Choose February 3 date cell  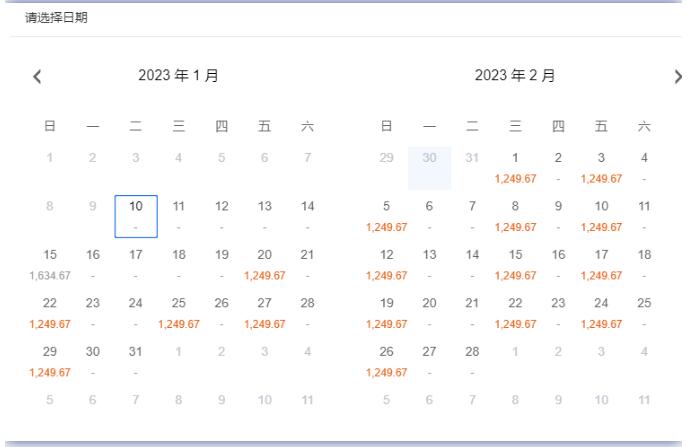coord(601,168)
